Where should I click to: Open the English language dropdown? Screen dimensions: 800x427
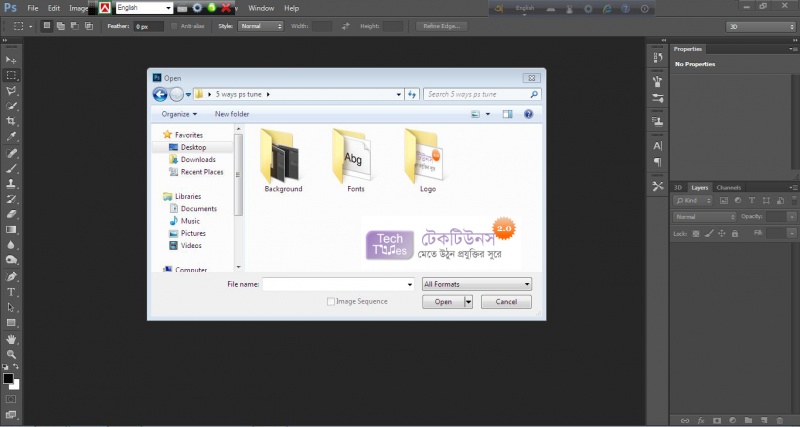144,8
